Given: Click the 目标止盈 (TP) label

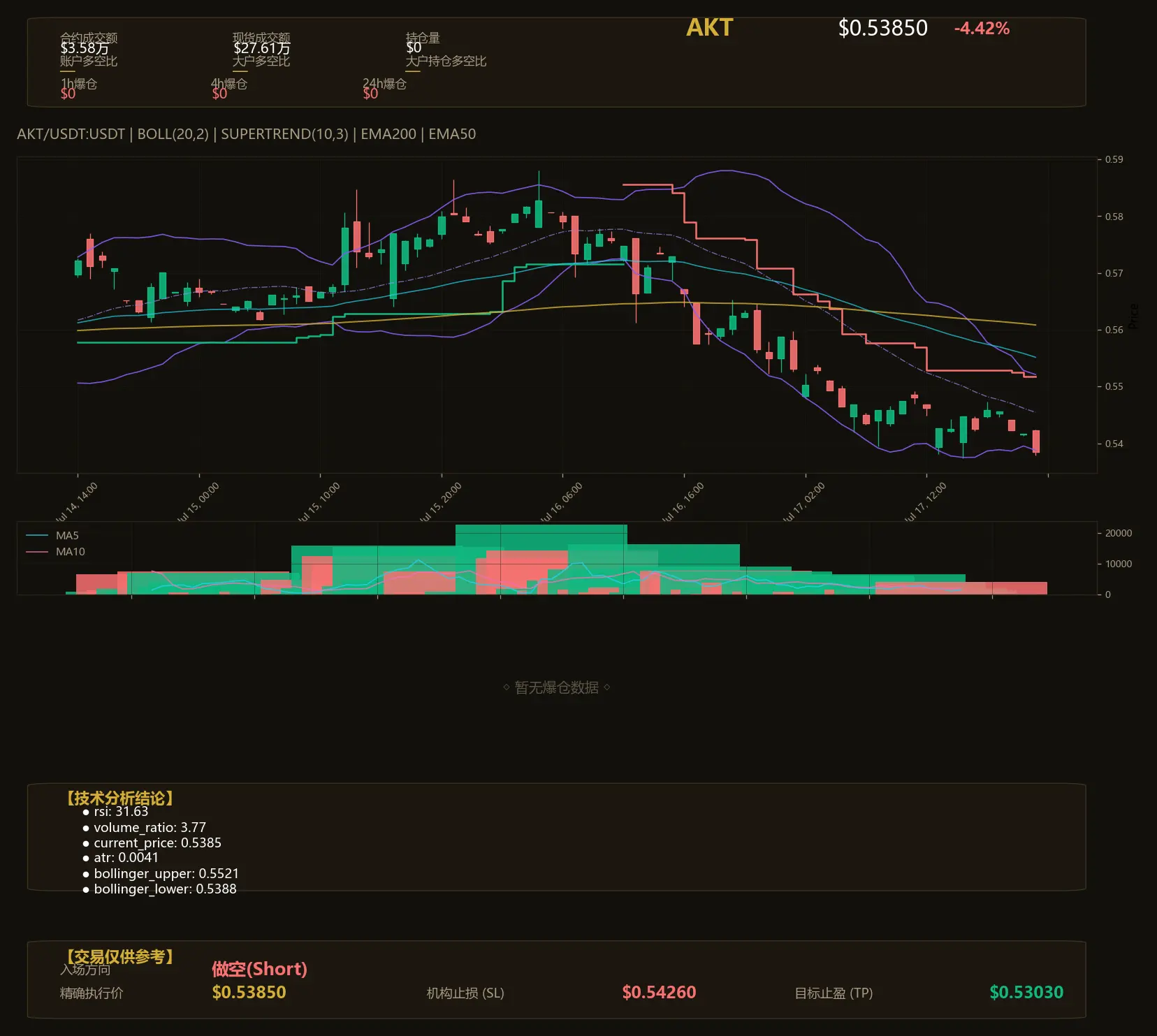Looking at the screenshot, I should click(x=834, y=993).
